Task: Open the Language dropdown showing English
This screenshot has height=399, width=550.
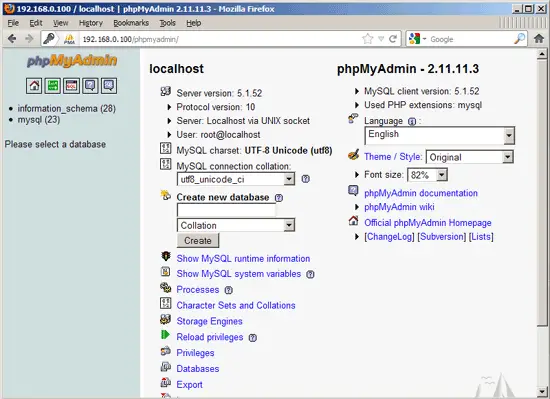Action: pos(440,135)
